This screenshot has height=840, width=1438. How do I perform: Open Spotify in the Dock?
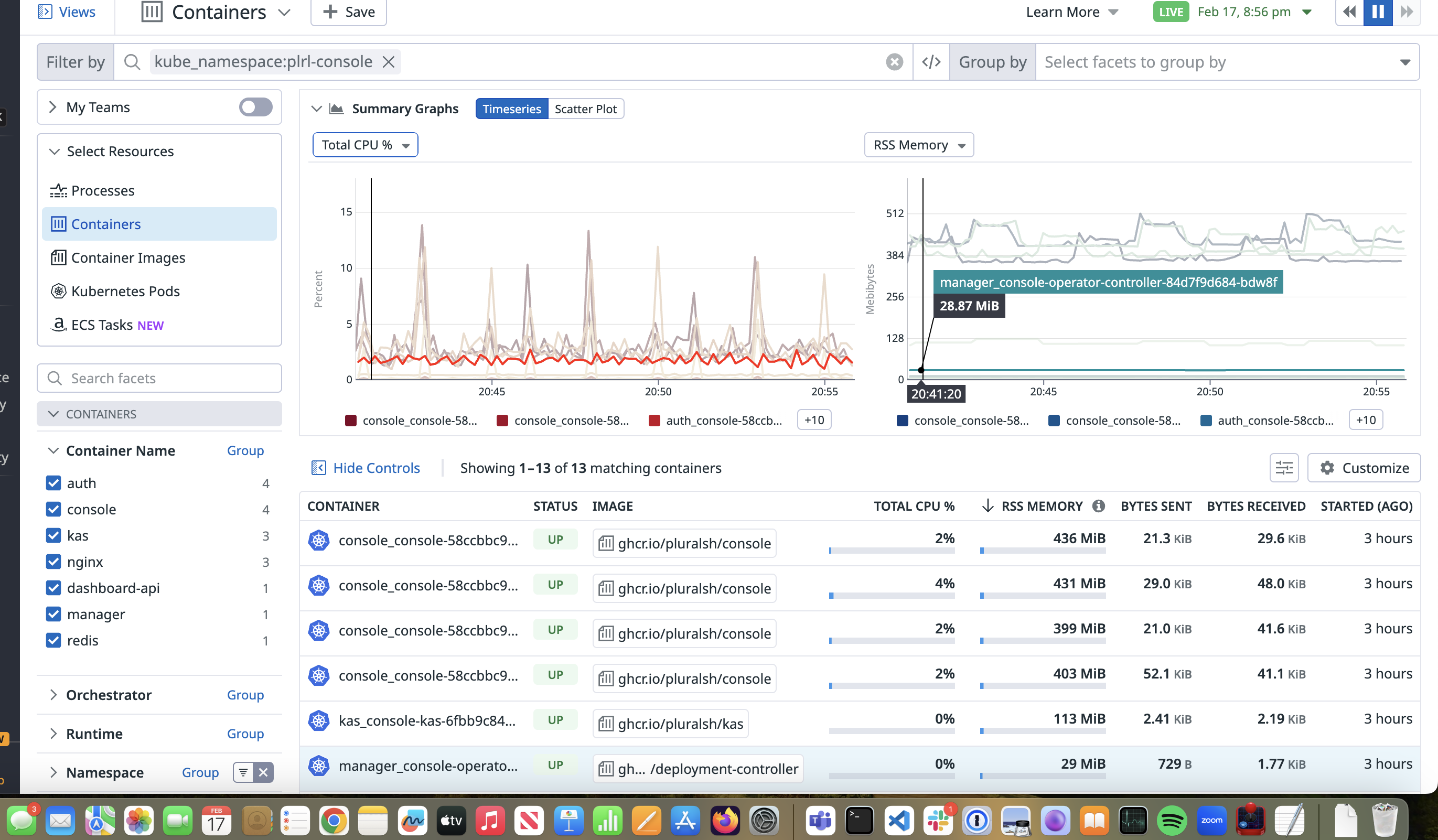(1172, 821)
